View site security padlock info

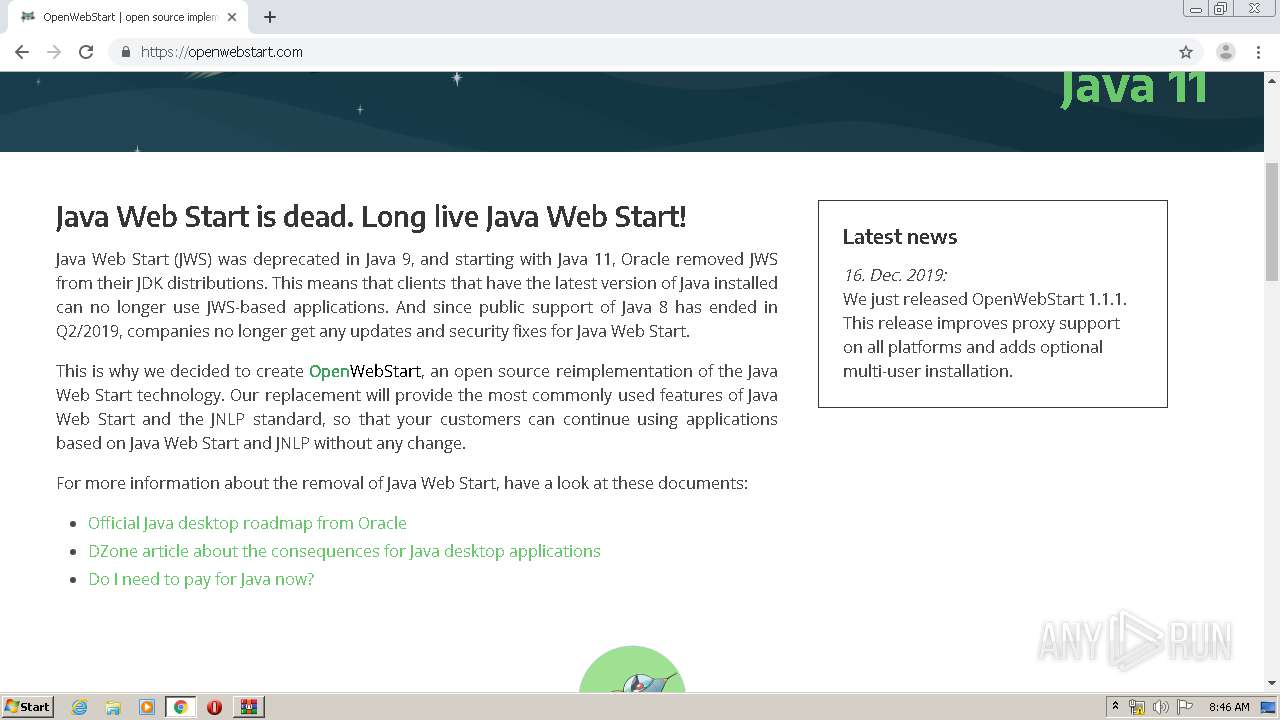[125, 52]
